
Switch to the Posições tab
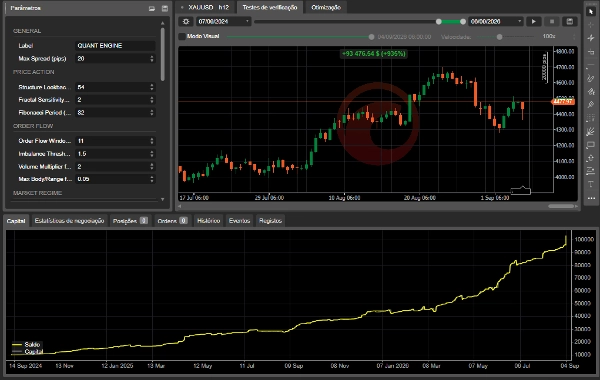(130, 221)
